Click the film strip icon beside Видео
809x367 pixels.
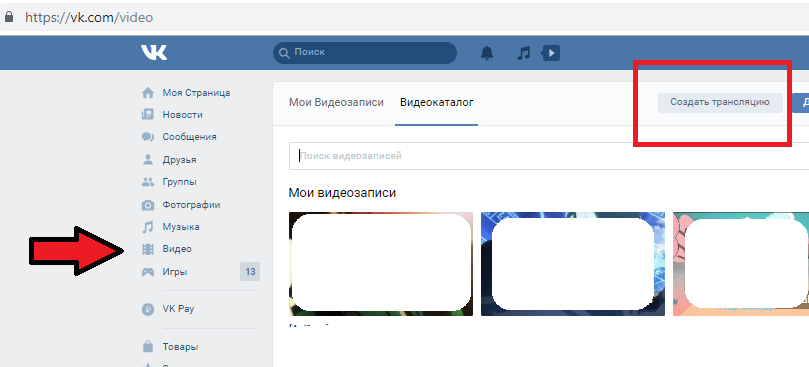click(x=148, y=249)
